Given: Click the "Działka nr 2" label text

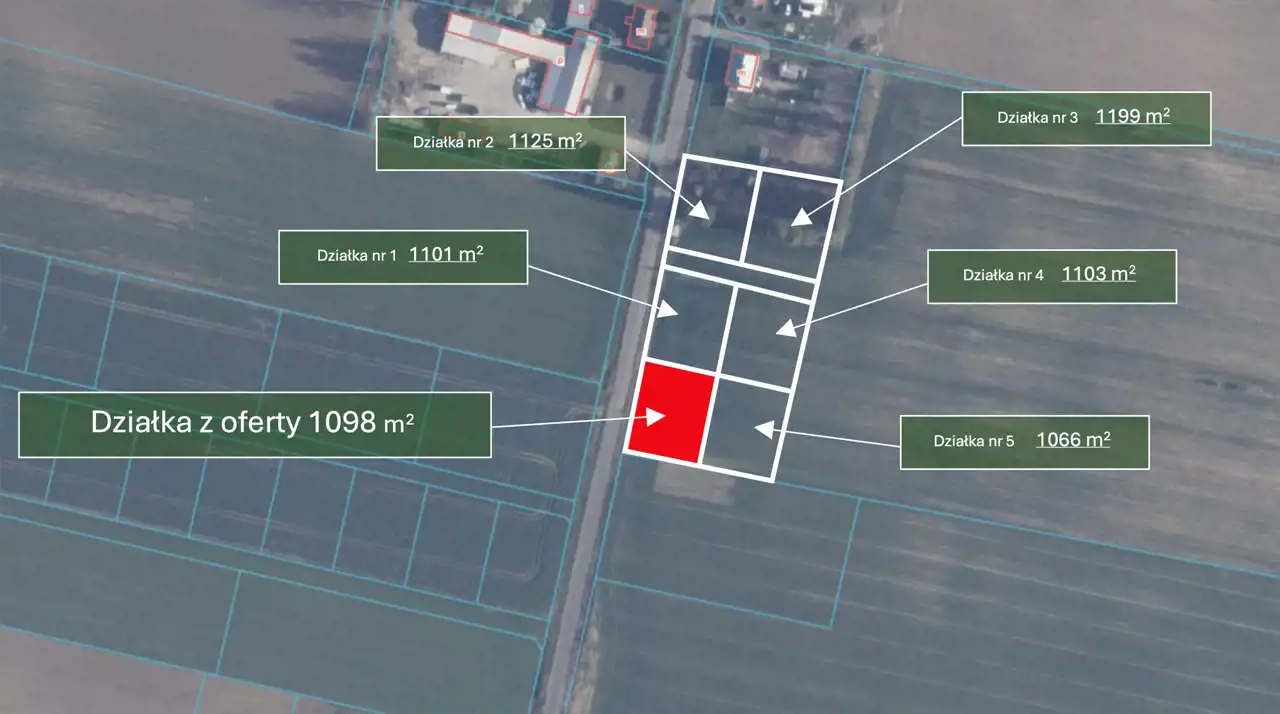Looking at the screenshot, I should coord(453,142).
